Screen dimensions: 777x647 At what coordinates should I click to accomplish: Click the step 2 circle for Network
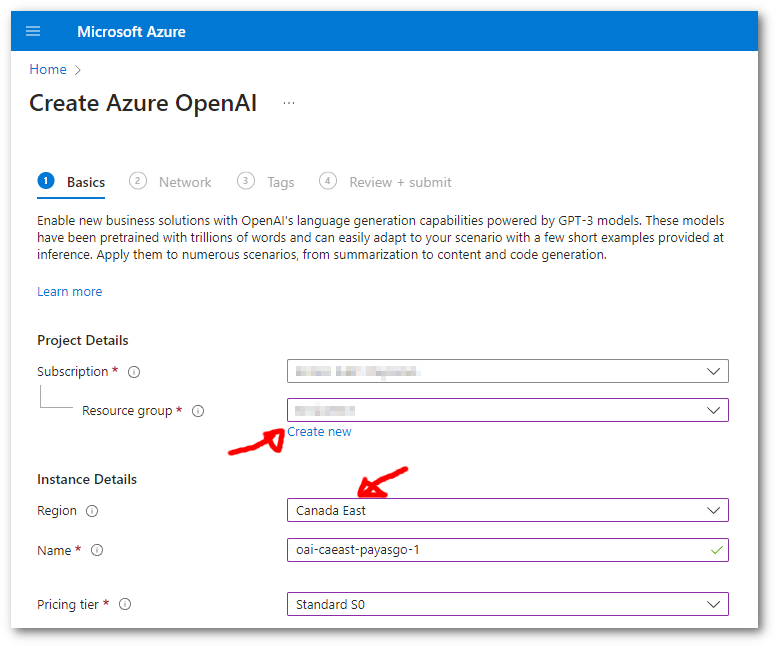[138, 181]
